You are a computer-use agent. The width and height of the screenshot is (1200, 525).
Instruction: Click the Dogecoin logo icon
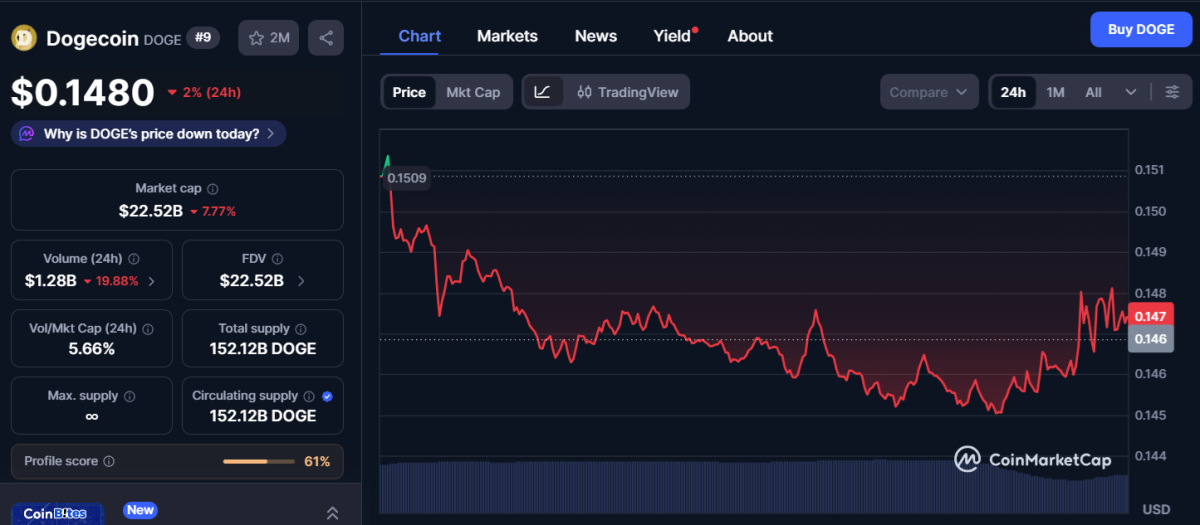24,38
